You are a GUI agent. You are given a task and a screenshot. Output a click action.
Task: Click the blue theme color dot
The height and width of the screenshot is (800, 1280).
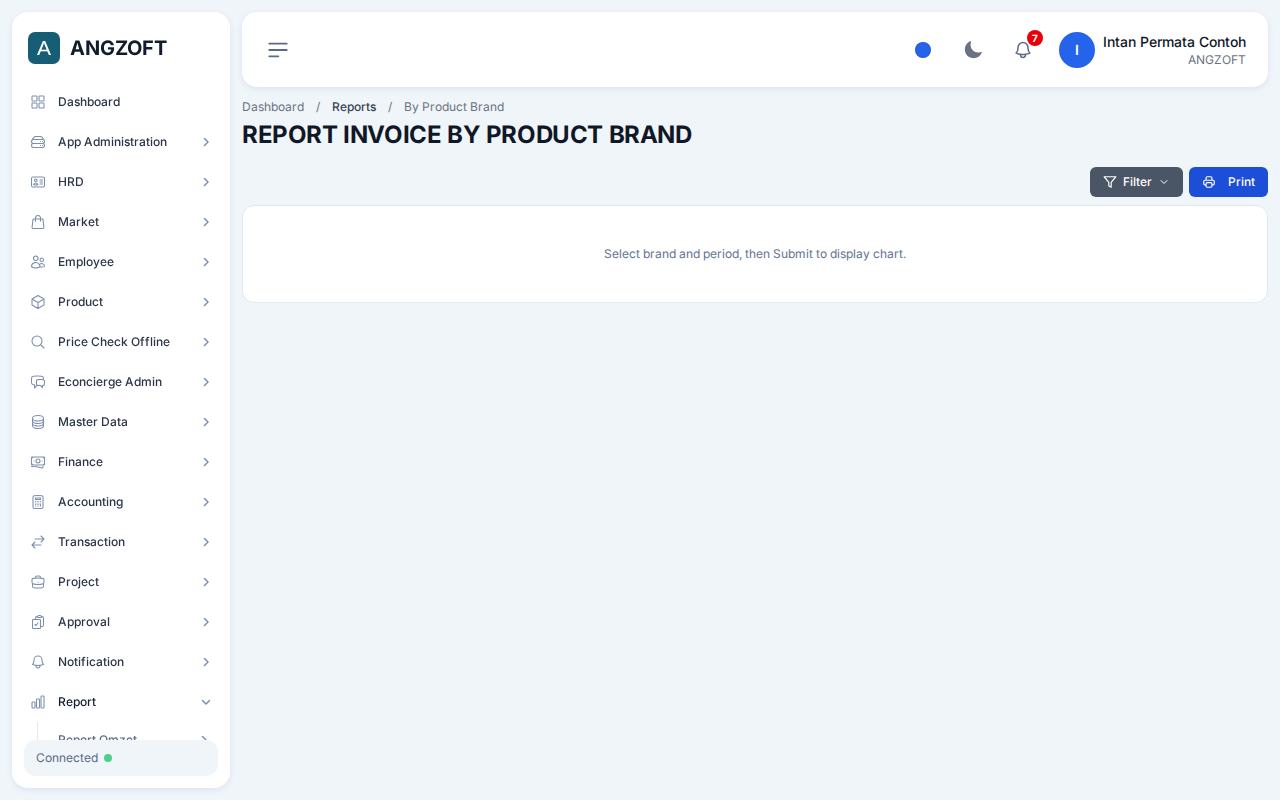coord(923,50)
